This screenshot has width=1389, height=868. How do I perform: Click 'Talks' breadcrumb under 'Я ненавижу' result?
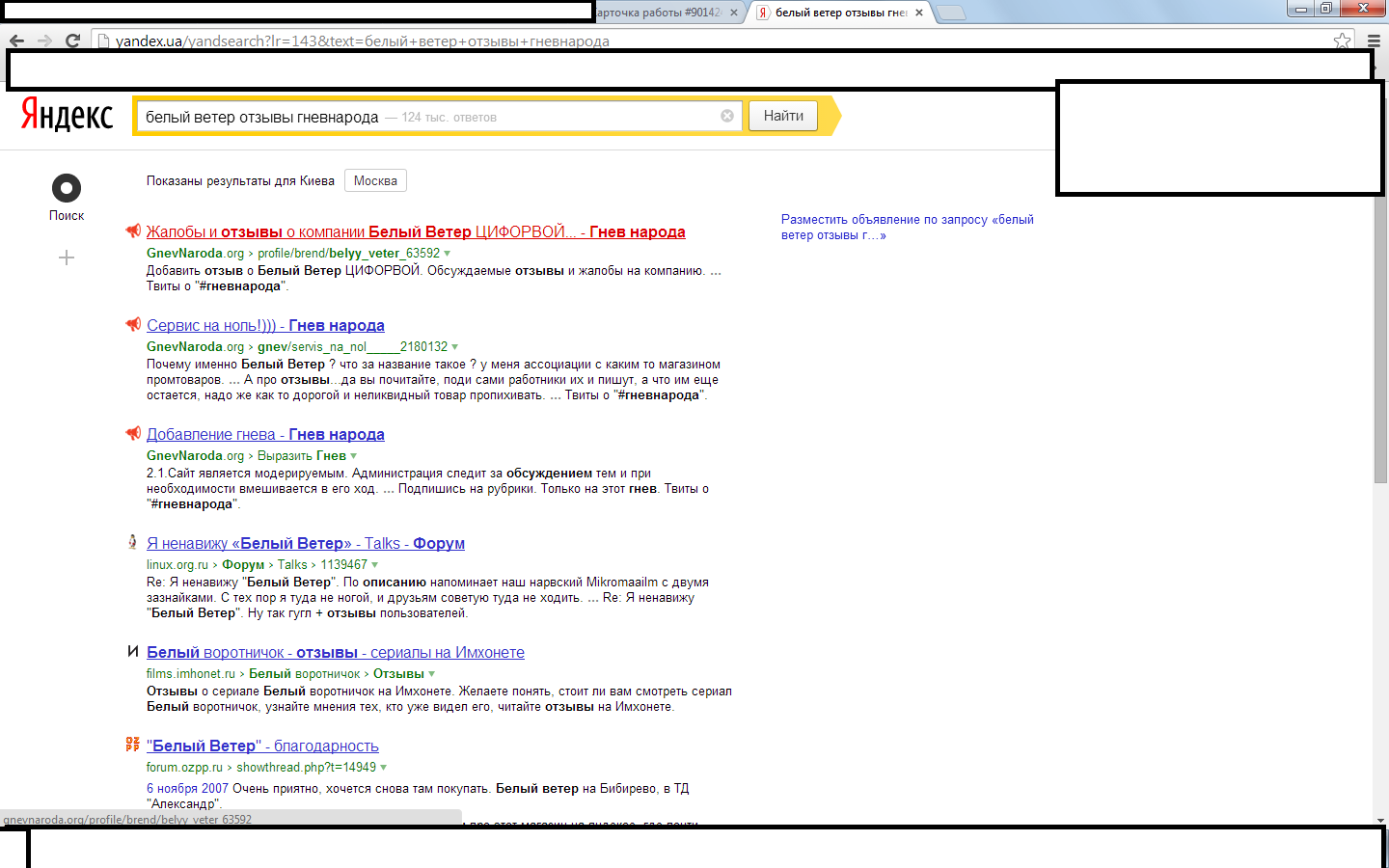(292, 564)
